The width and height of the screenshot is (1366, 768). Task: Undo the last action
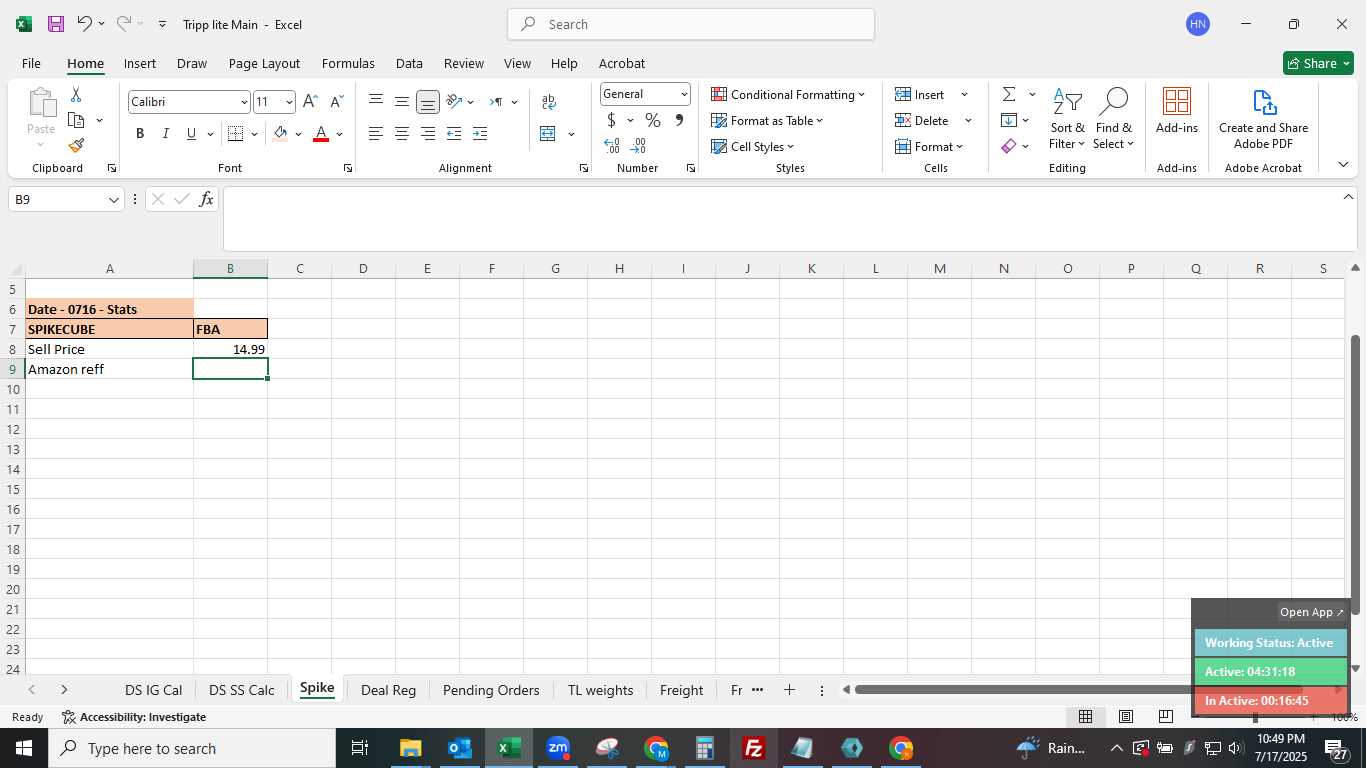click(85, 24)
